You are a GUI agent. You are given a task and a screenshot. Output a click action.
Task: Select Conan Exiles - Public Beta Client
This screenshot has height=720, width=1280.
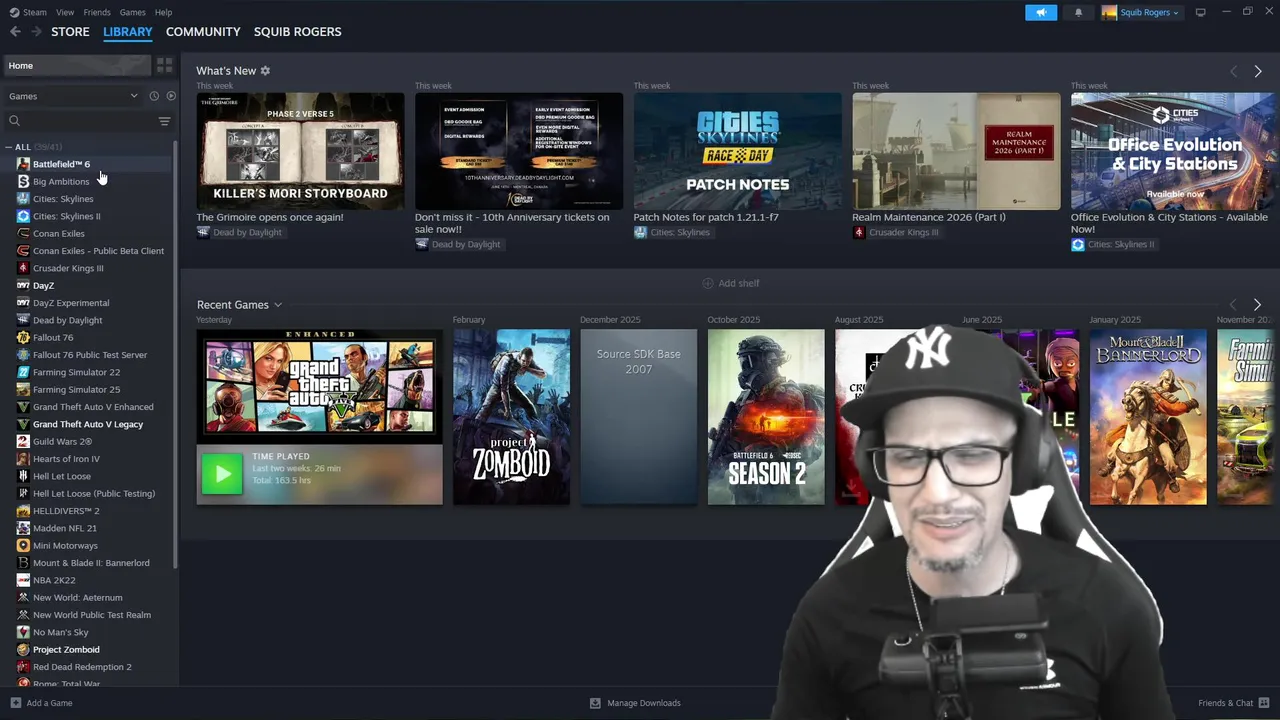tap(98, 251)
